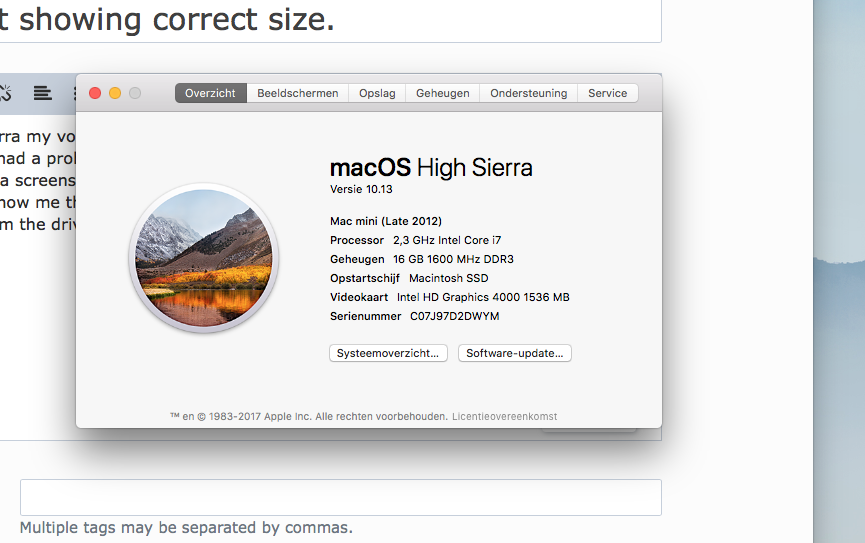Go to the Ondersteuning tab

528,93
